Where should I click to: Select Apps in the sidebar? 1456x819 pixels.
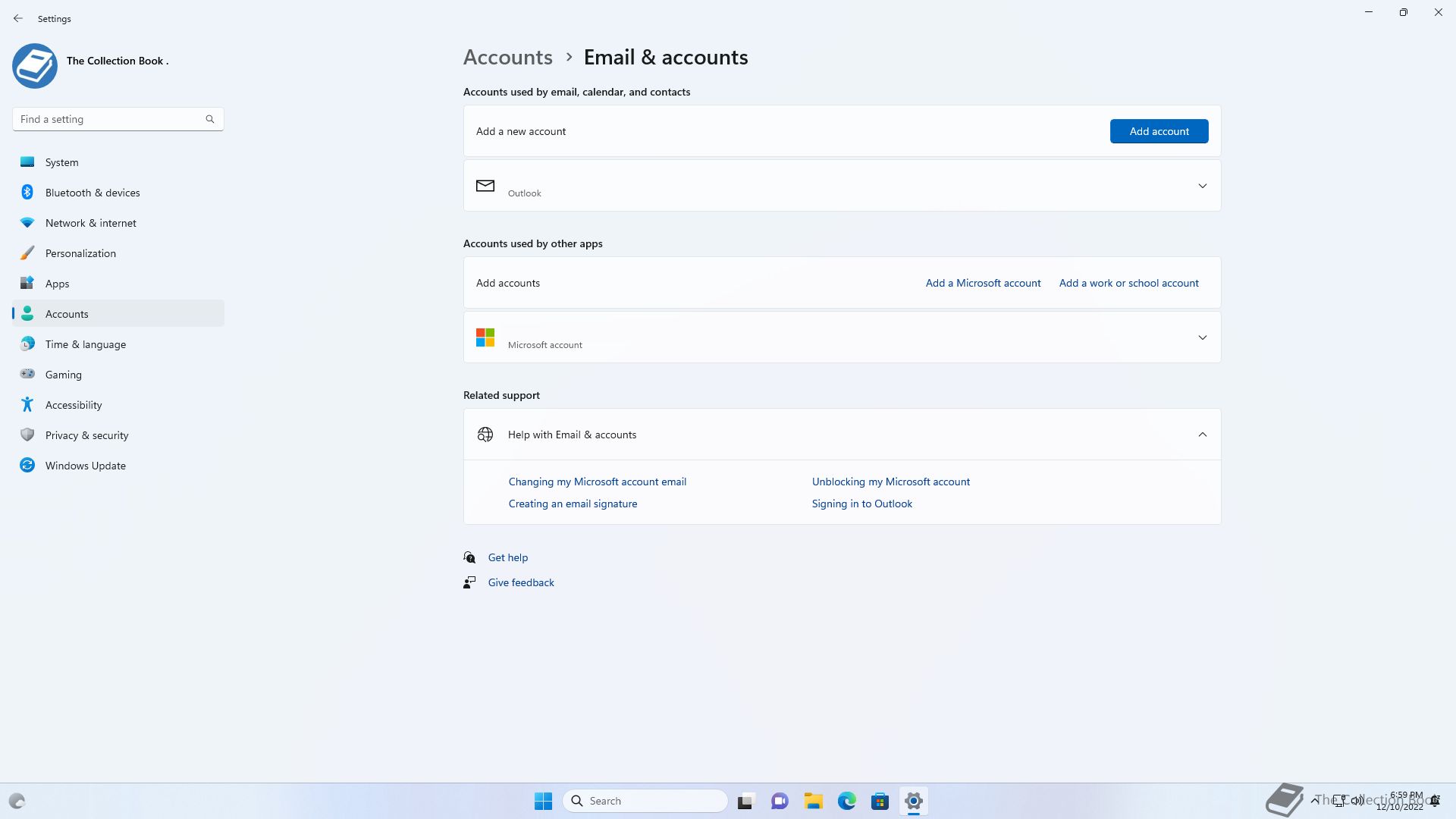click(x=118, y=284)
